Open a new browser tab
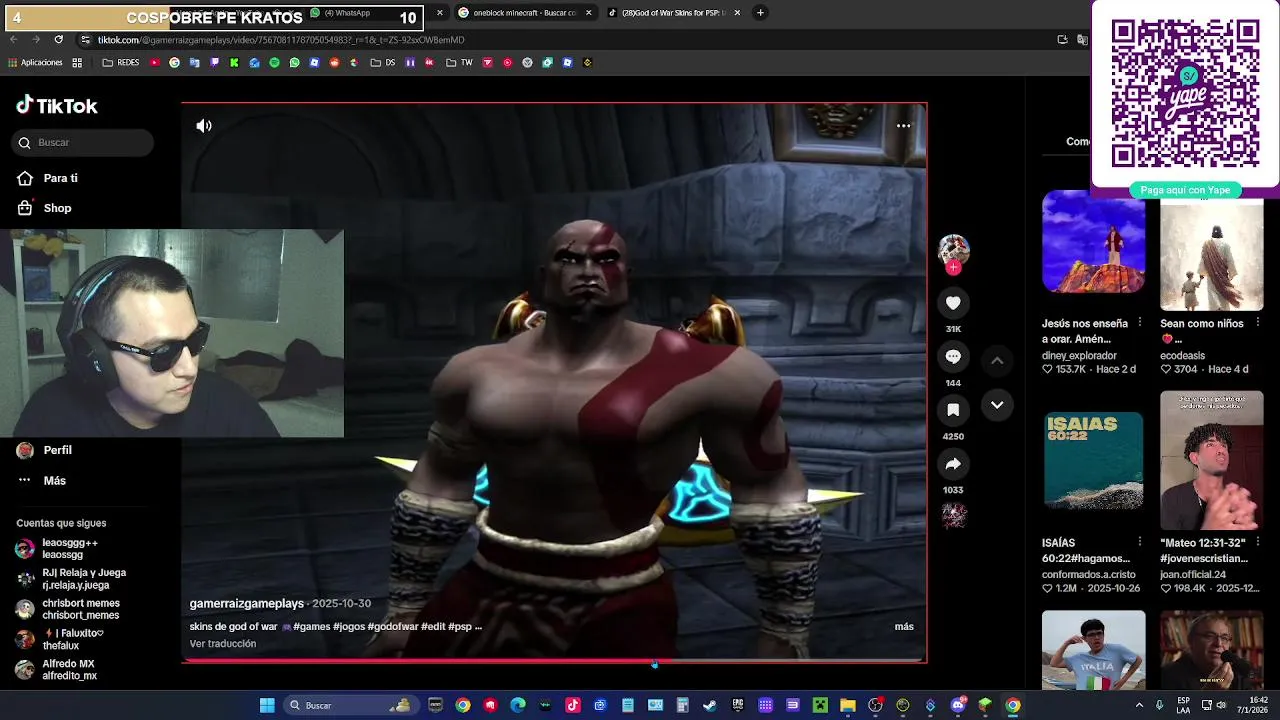The height and width of the screenshot is (720, 1280). pos(760,13)
